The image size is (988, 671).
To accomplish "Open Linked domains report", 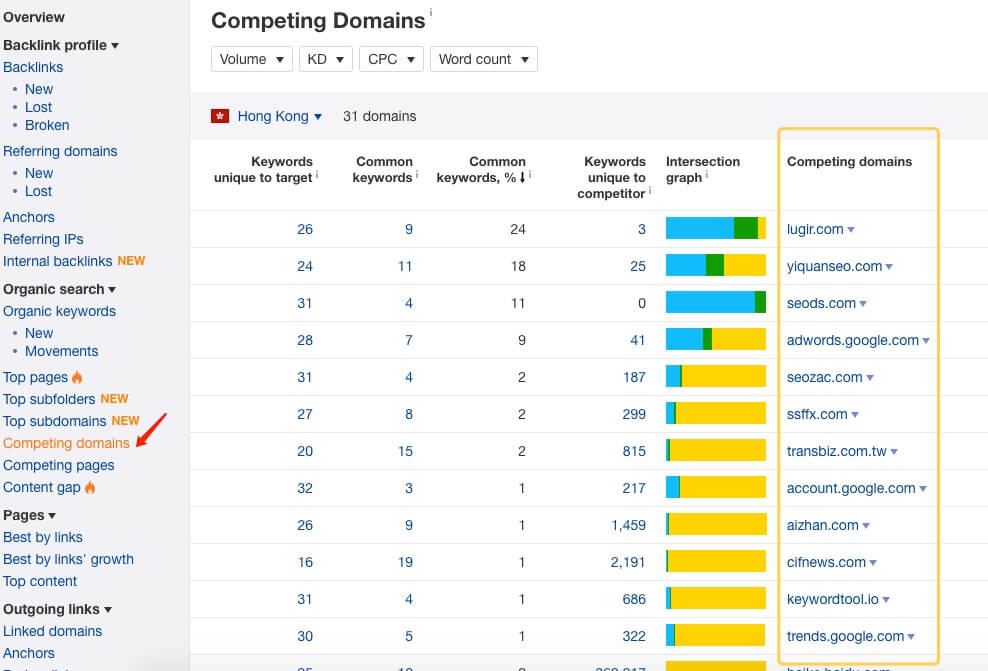I will [x=52, y=631].
